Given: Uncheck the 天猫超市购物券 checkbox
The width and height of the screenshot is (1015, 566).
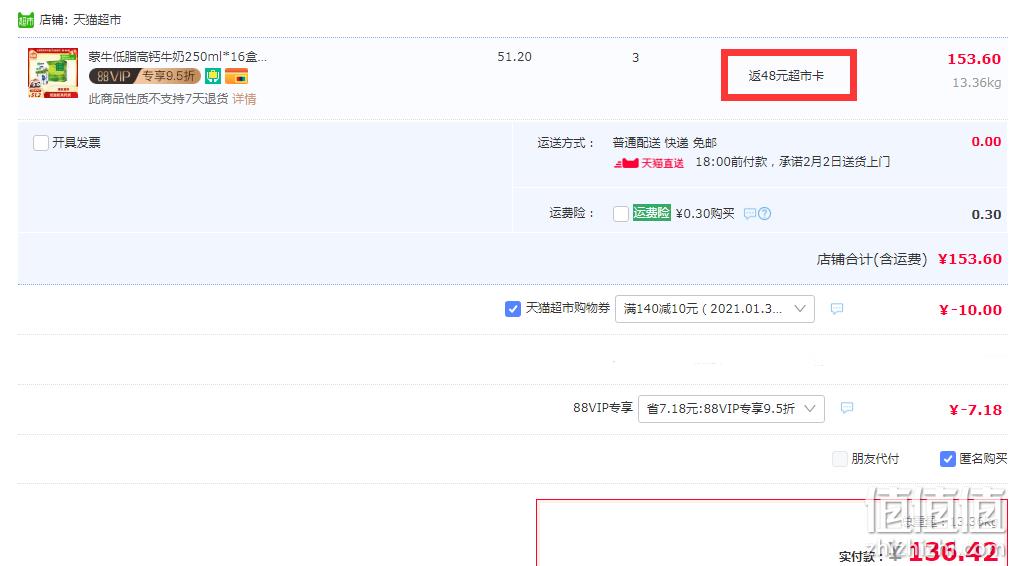Looking at the screenshot, I should [x=513, y=309].
